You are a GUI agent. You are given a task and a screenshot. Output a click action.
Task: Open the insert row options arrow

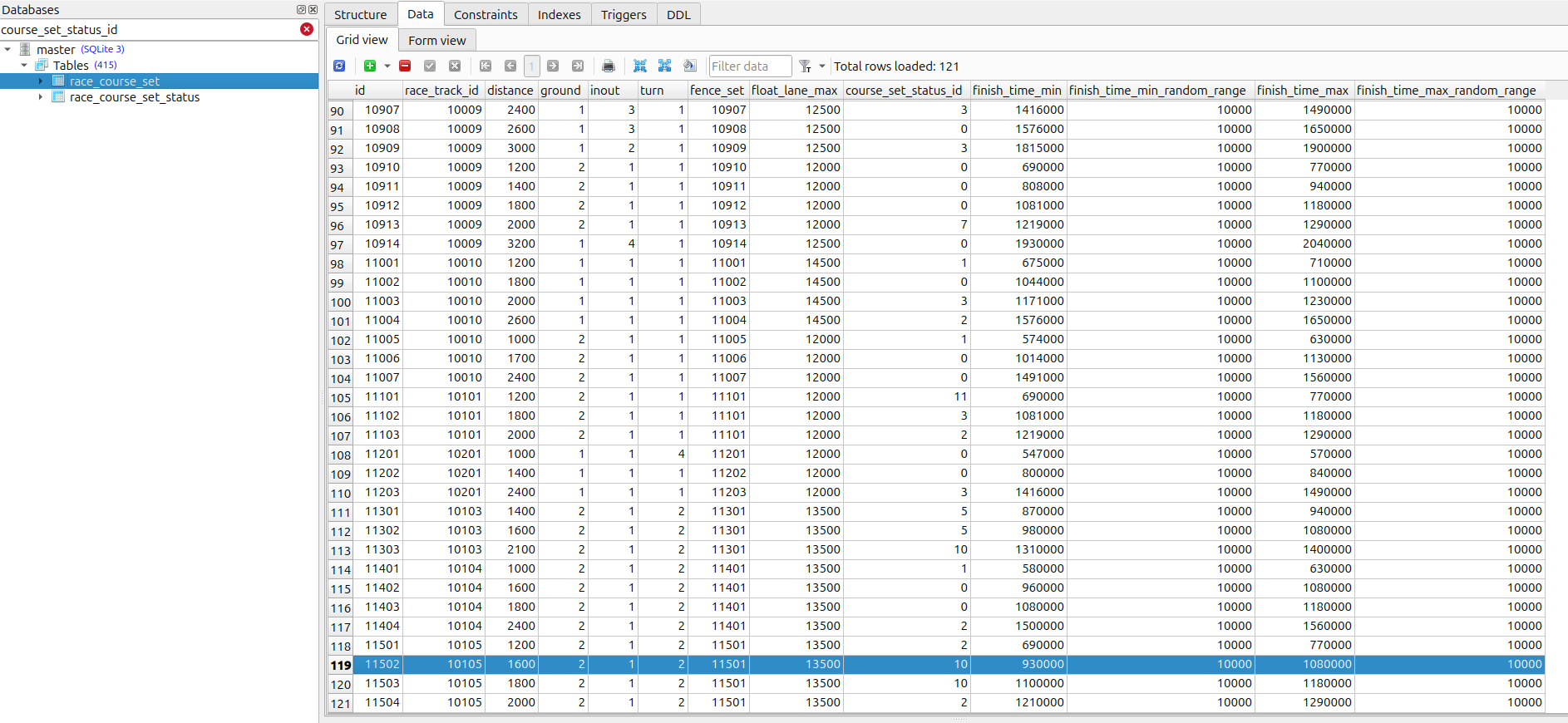click(387, 66)
